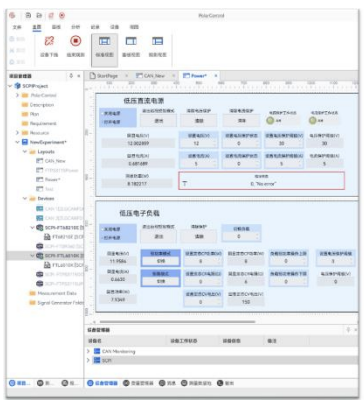Close the 项目管理器 project panel
Viewport: 364px width, 408px height.
[x=79, y=76]
